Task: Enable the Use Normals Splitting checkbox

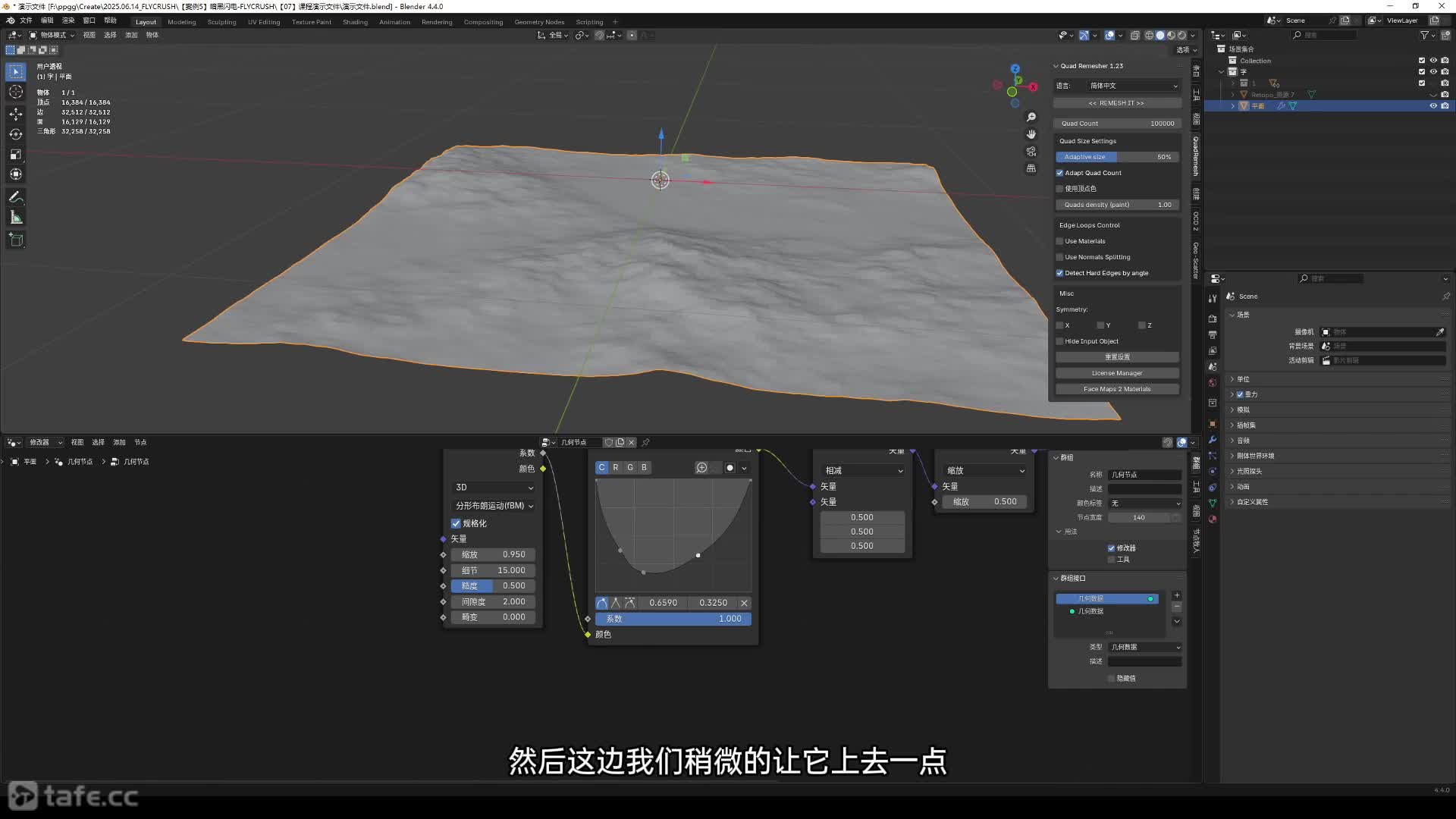Action: [x=1059, y=257]
